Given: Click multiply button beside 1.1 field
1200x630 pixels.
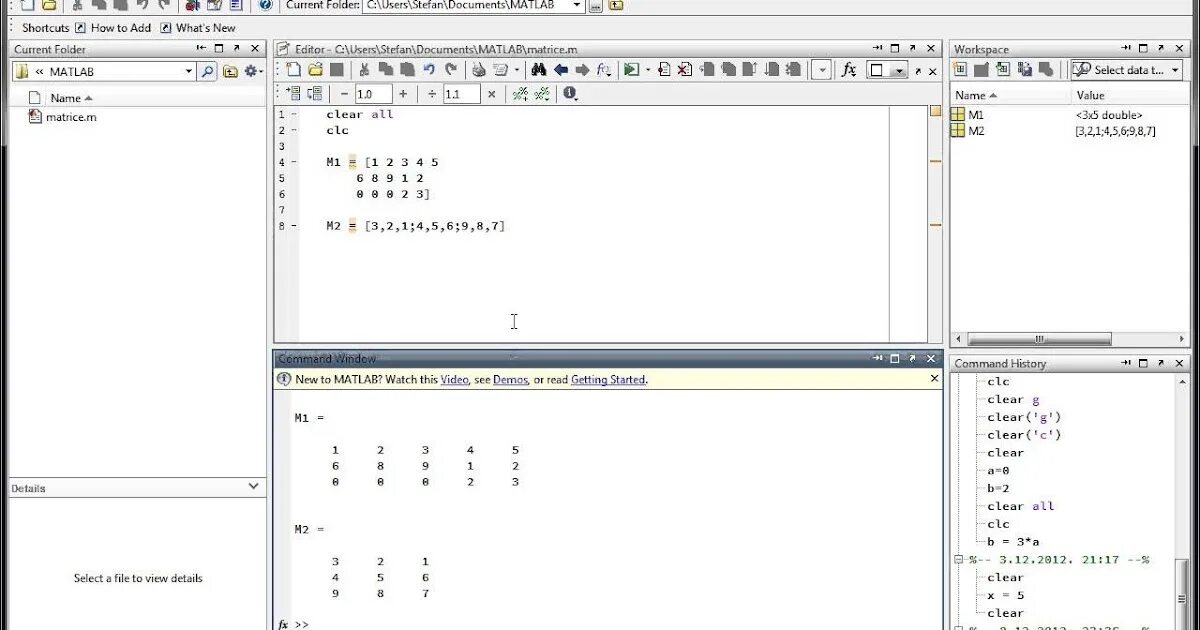Looking at the screenshot, I should (491, 94).
